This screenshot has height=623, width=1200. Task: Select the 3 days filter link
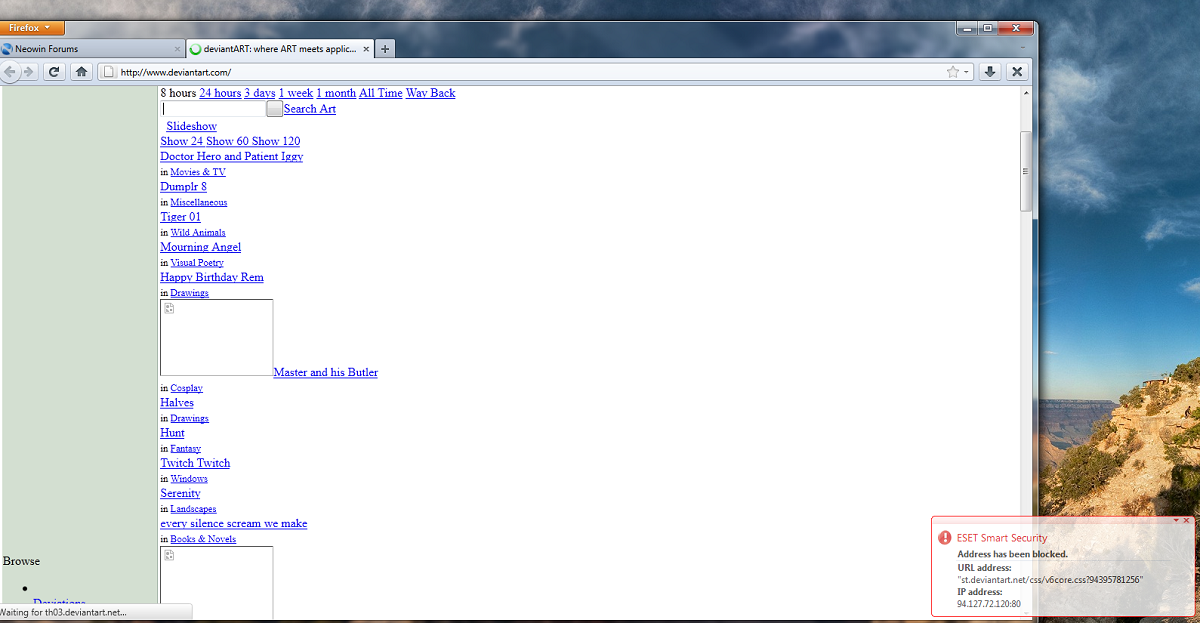pyautogui.click(x=260, y=93)
